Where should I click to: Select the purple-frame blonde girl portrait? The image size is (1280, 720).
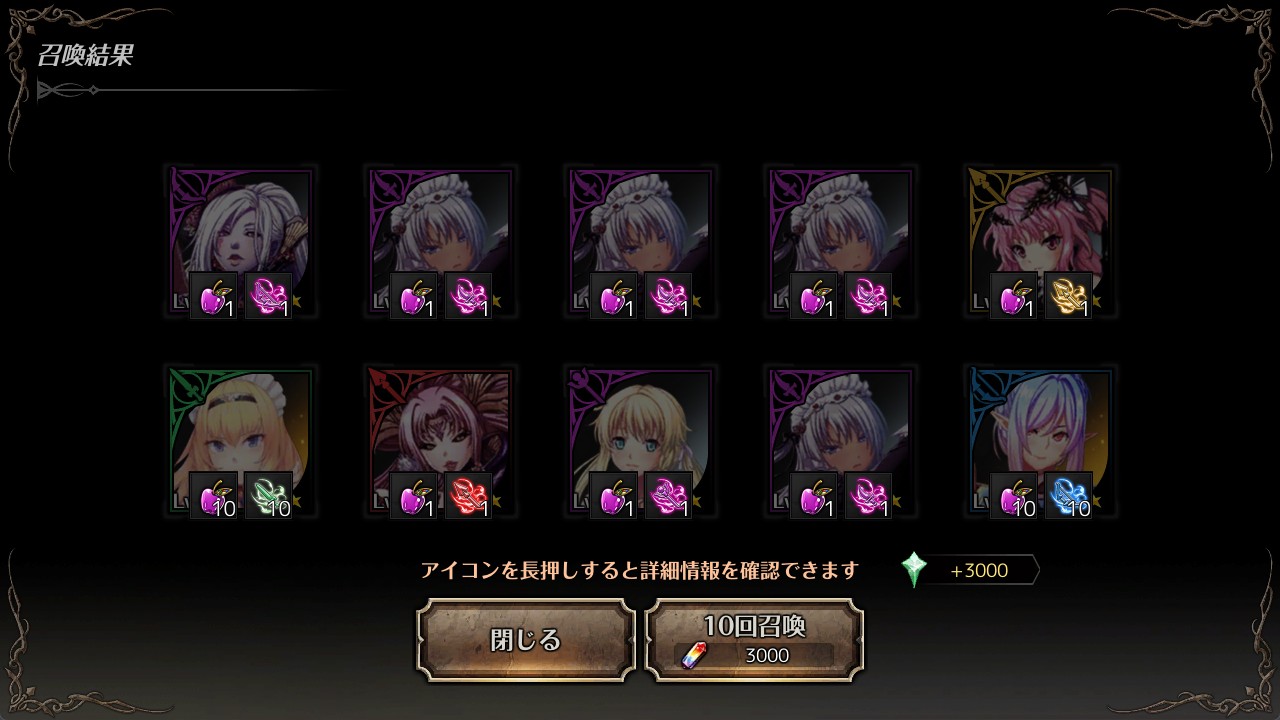(x=640, y=442)
